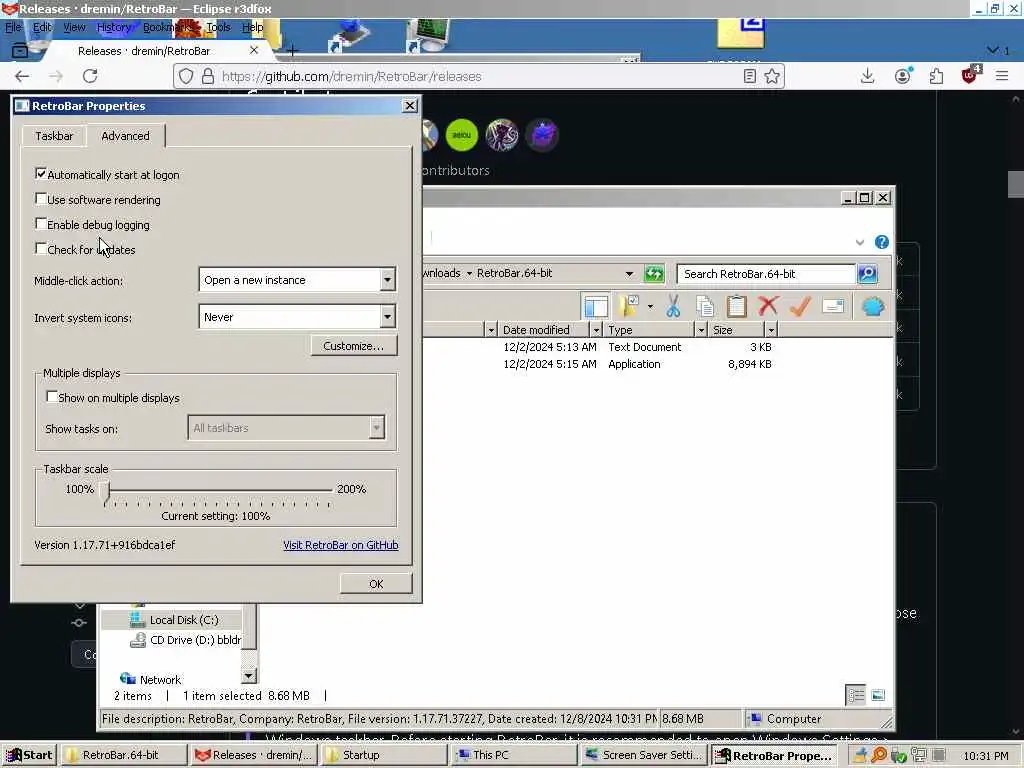Select CD Drive (D:) in navigation pane
The image size is (1024, 768).
185,640
